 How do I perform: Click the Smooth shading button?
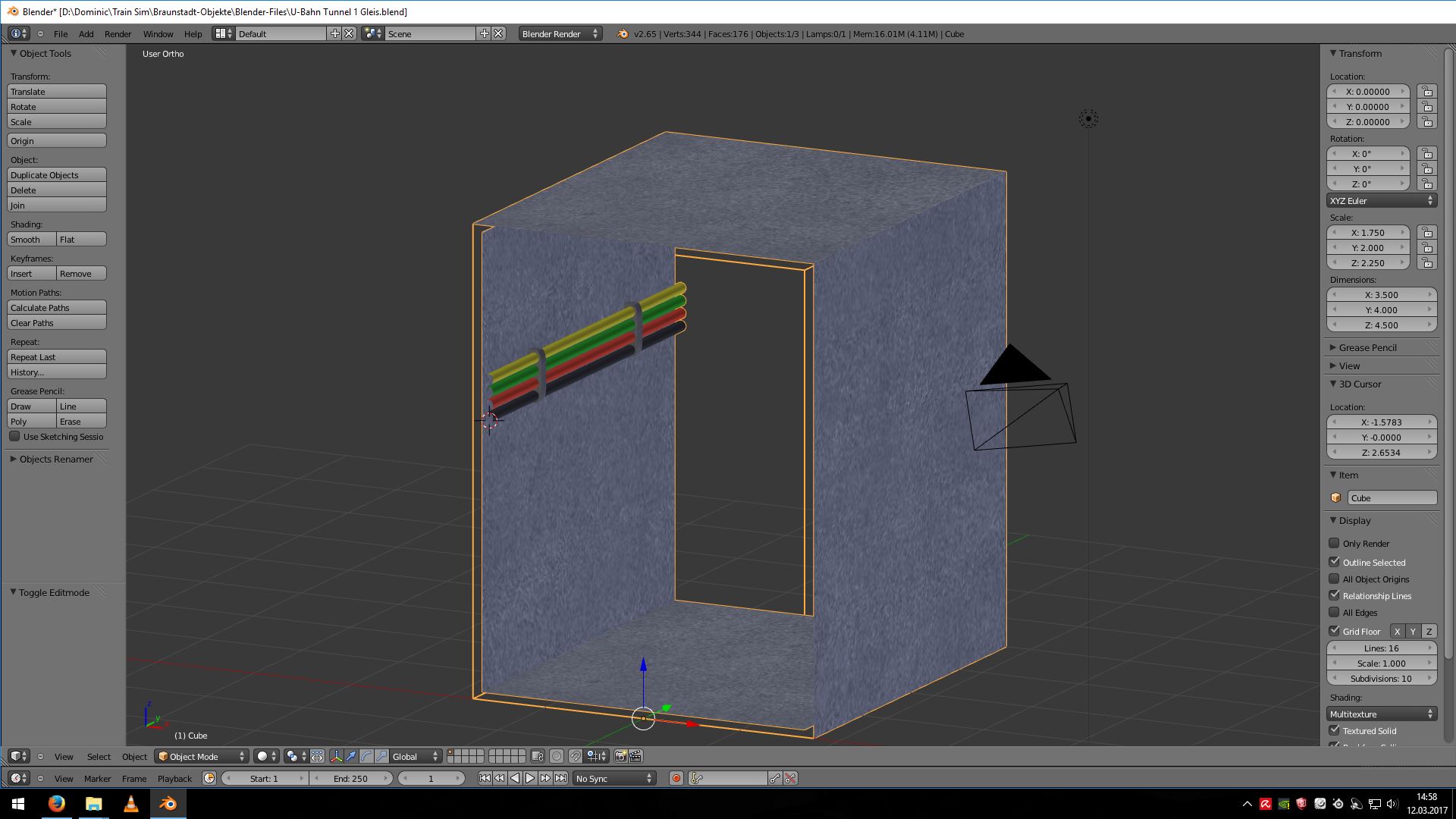32,240
